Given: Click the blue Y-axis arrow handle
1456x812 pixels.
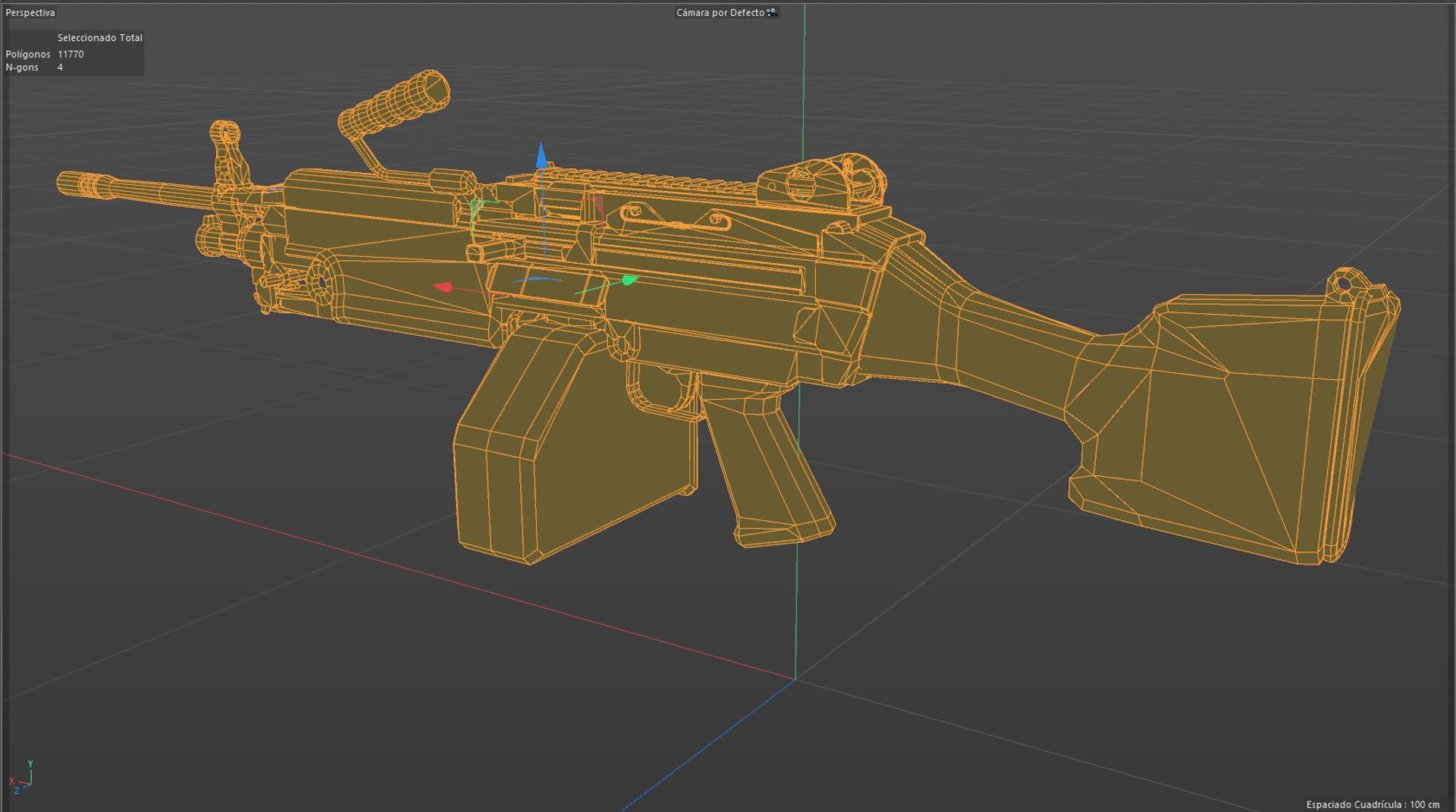Looking at the screenshot, I should point(541,156).
